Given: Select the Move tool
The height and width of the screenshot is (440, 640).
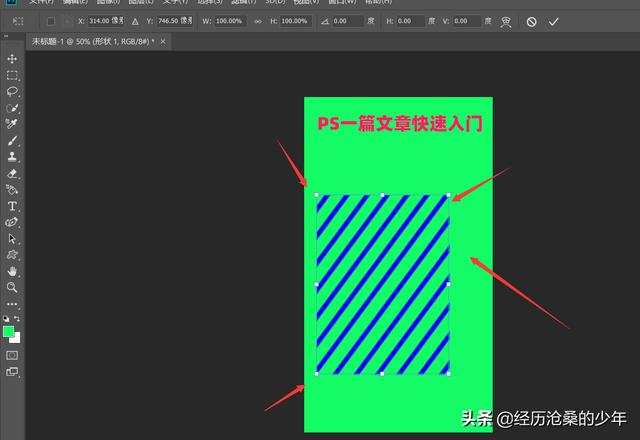Looking at the screenshot, I should (12, 59).
